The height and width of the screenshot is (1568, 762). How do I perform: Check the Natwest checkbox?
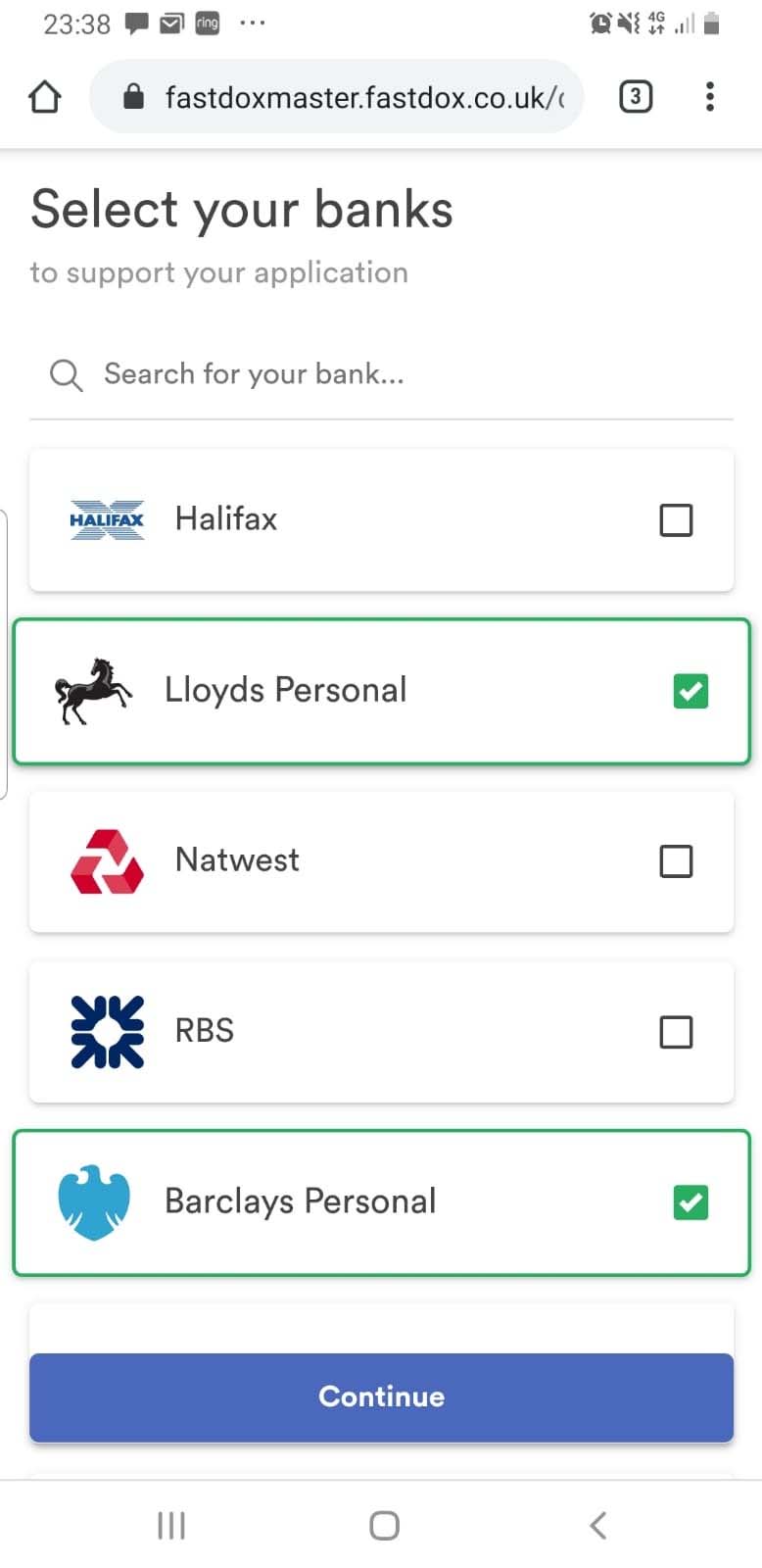click(676, 861)
